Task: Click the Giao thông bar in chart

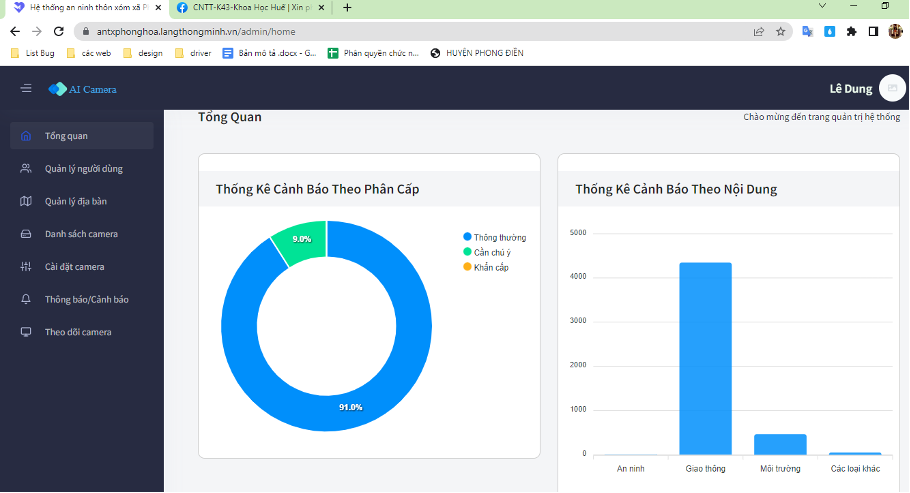Action: [x=705, y=358]
